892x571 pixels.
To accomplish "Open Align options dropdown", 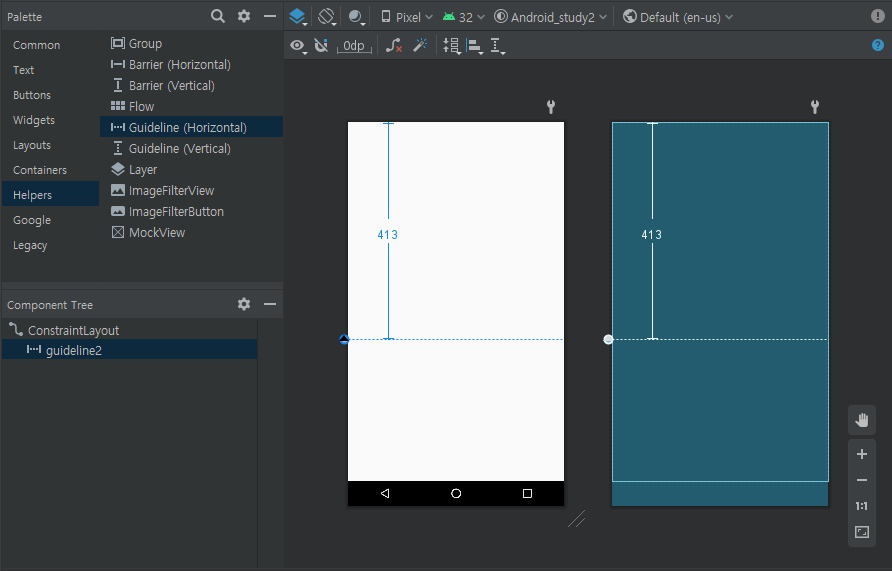I will tap(474, 45).
